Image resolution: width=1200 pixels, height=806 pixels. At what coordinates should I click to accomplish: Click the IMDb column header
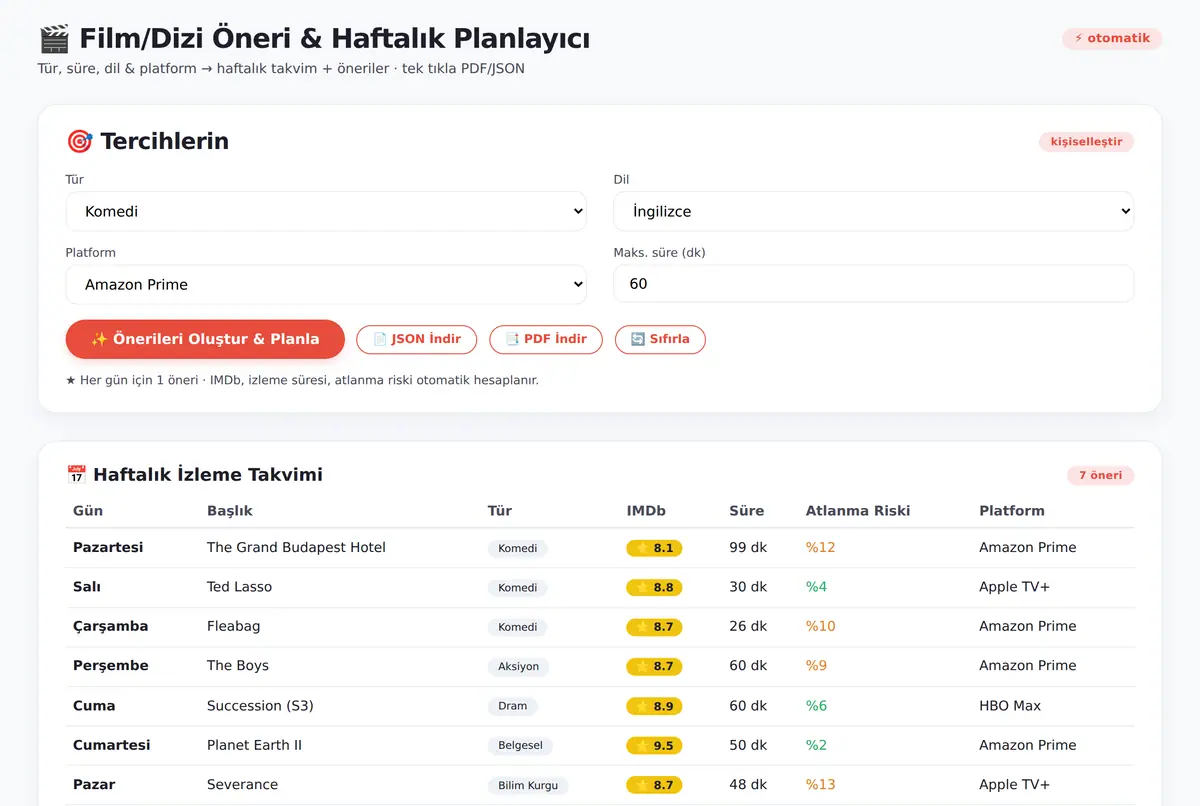click(646, 510)
